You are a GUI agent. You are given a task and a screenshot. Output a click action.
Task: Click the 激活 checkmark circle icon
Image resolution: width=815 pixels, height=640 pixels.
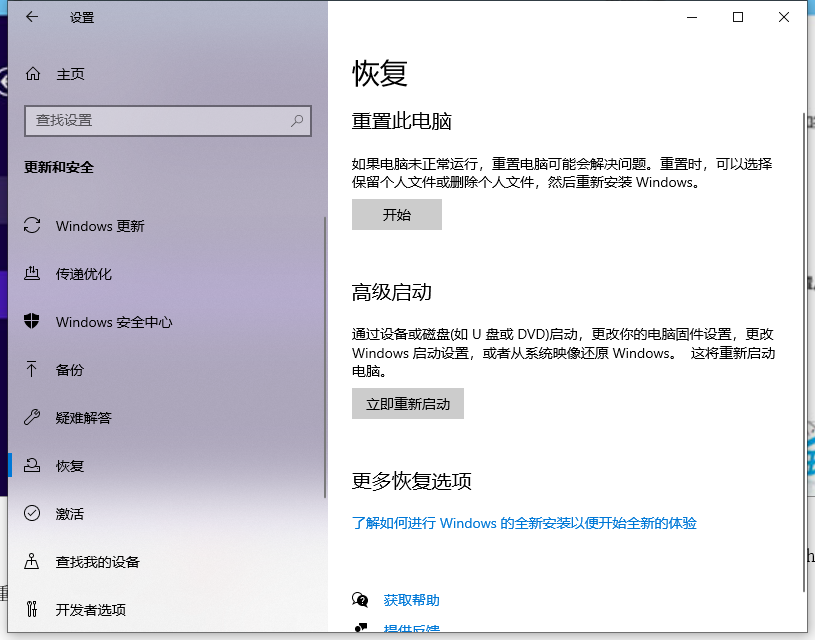point(33,514)
